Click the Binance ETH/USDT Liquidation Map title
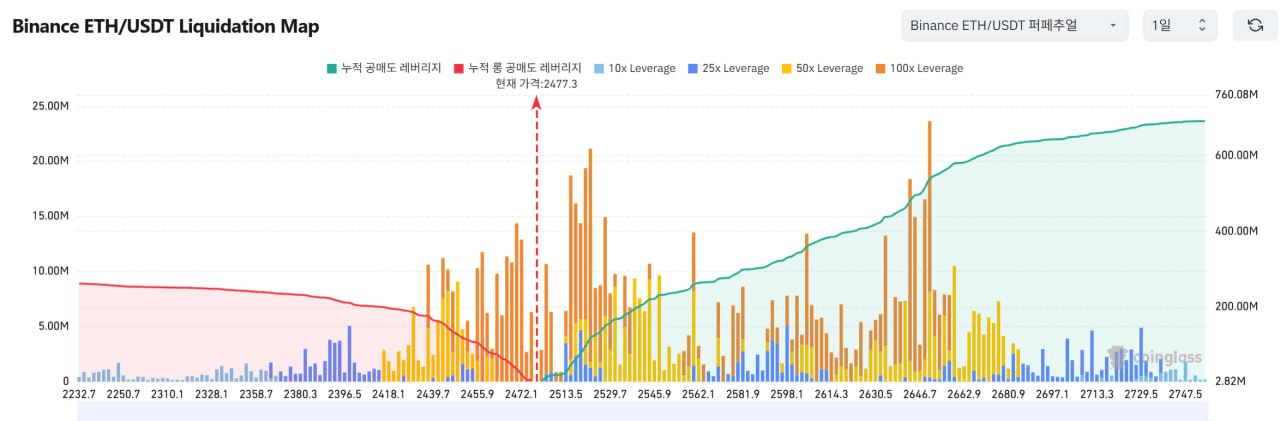This screenshot has width=1280, height=421. point(166,27)
